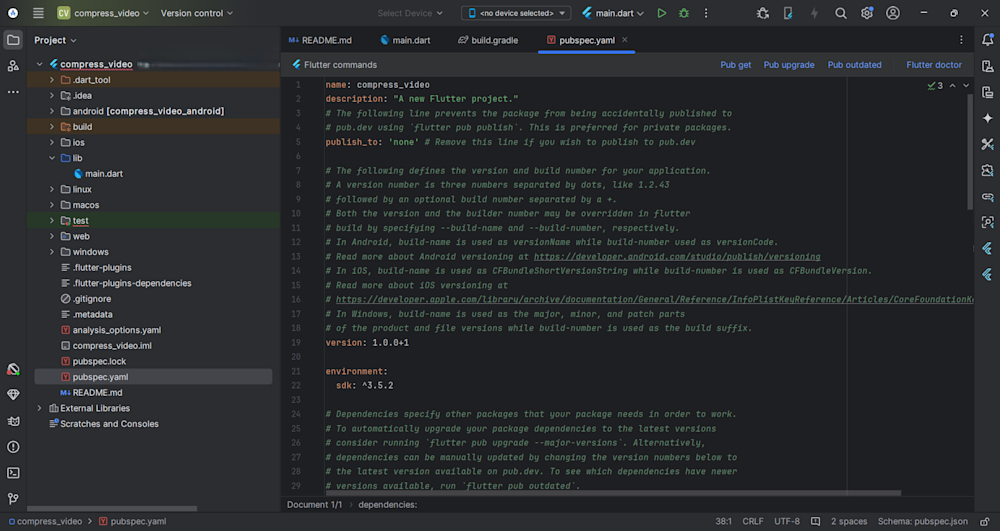Image resolution: width=1000 pixels, height=531 pixels.
Task: Open editor tabs options menu
Action: click(x=961, y=40)
